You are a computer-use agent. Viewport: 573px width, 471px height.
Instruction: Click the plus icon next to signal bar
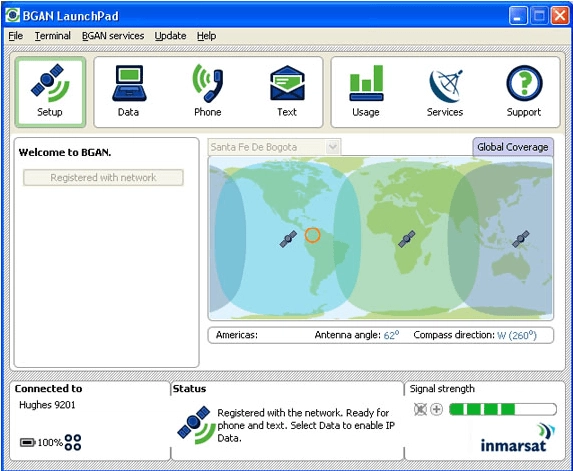coord(436,409)
